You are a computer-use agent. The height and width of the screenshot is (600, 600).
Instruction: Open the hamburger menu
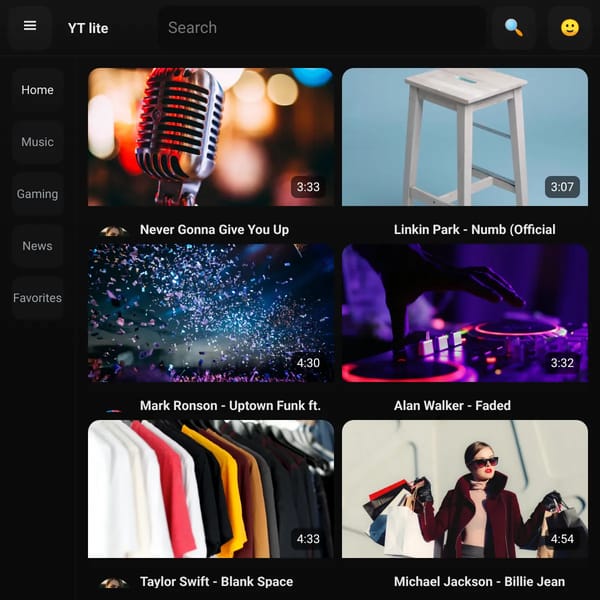click(30, 28)
